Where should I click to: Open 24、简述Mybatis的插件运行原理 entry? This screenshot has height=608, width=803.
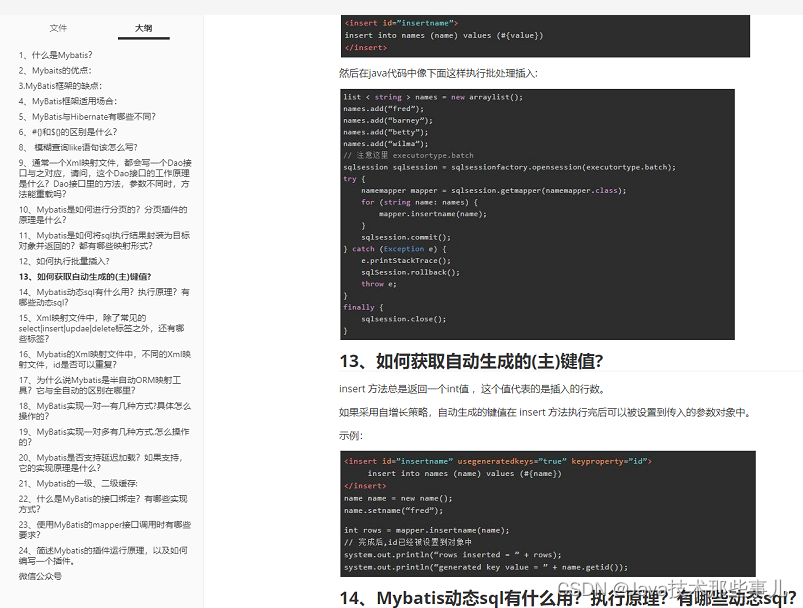coord(103,556)
